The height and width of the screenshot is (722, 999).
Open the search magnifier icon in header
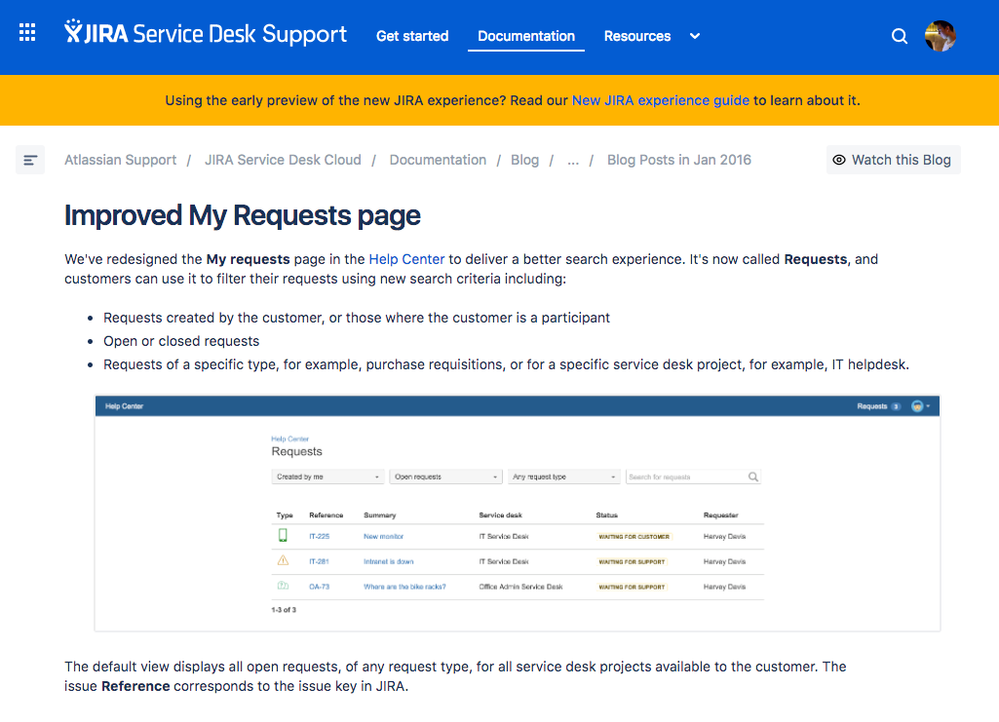click(899, 36)
